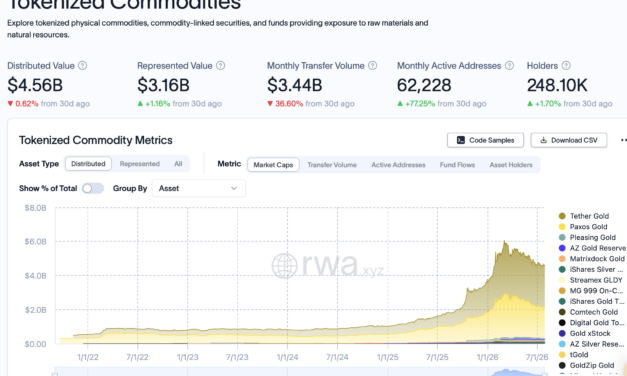
Task: Select the Represented asset type option
Action: coord(140,164)
